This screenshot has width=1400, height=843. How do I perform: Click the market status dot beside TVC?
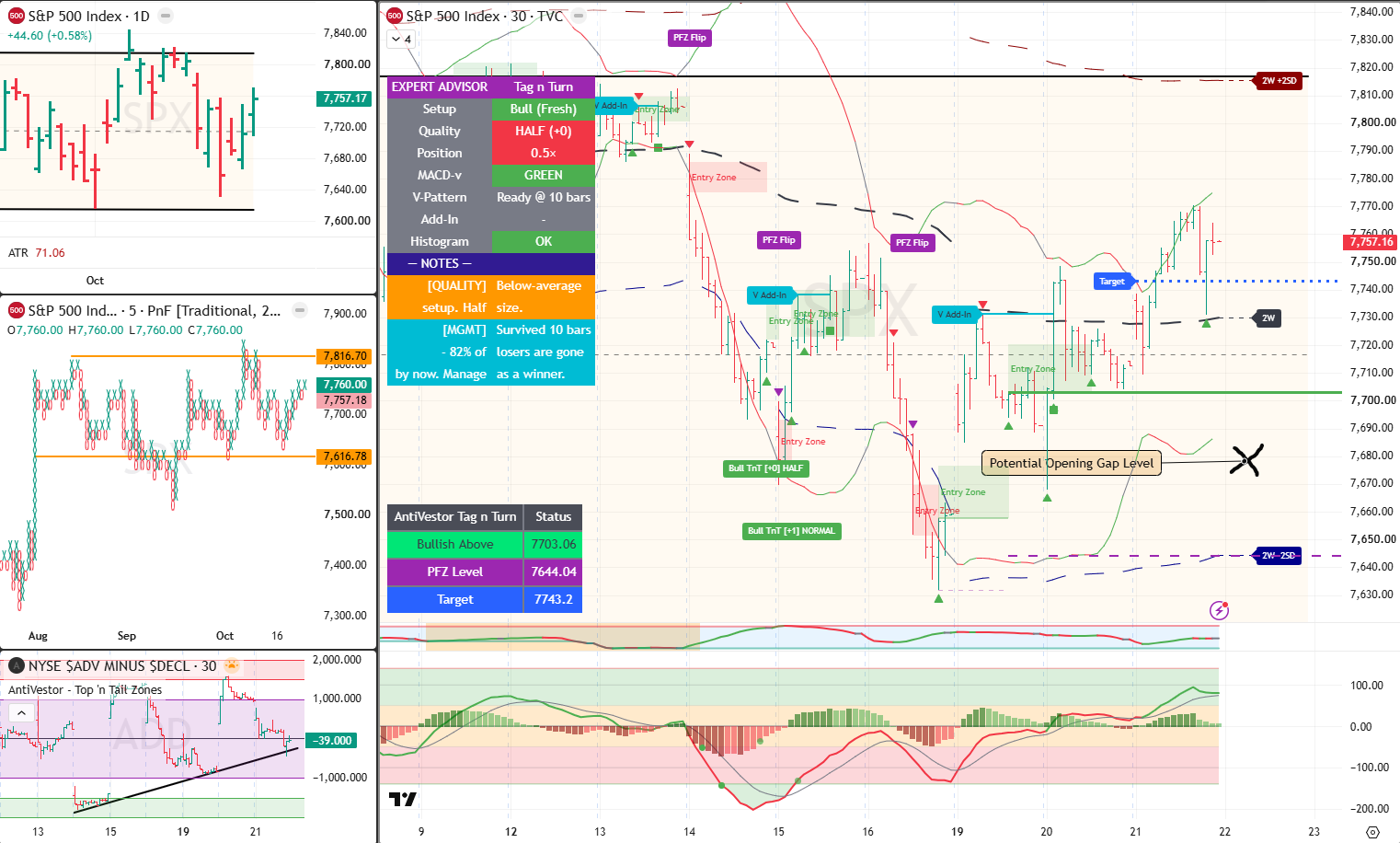pyautogui.click(x=579, y=16)
